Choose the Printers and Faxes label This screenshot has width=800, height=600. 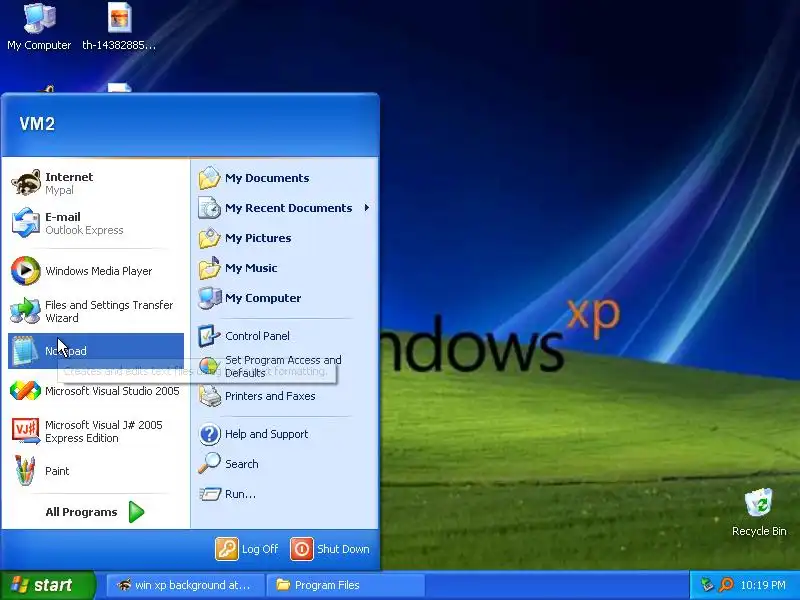coord(270,396)
